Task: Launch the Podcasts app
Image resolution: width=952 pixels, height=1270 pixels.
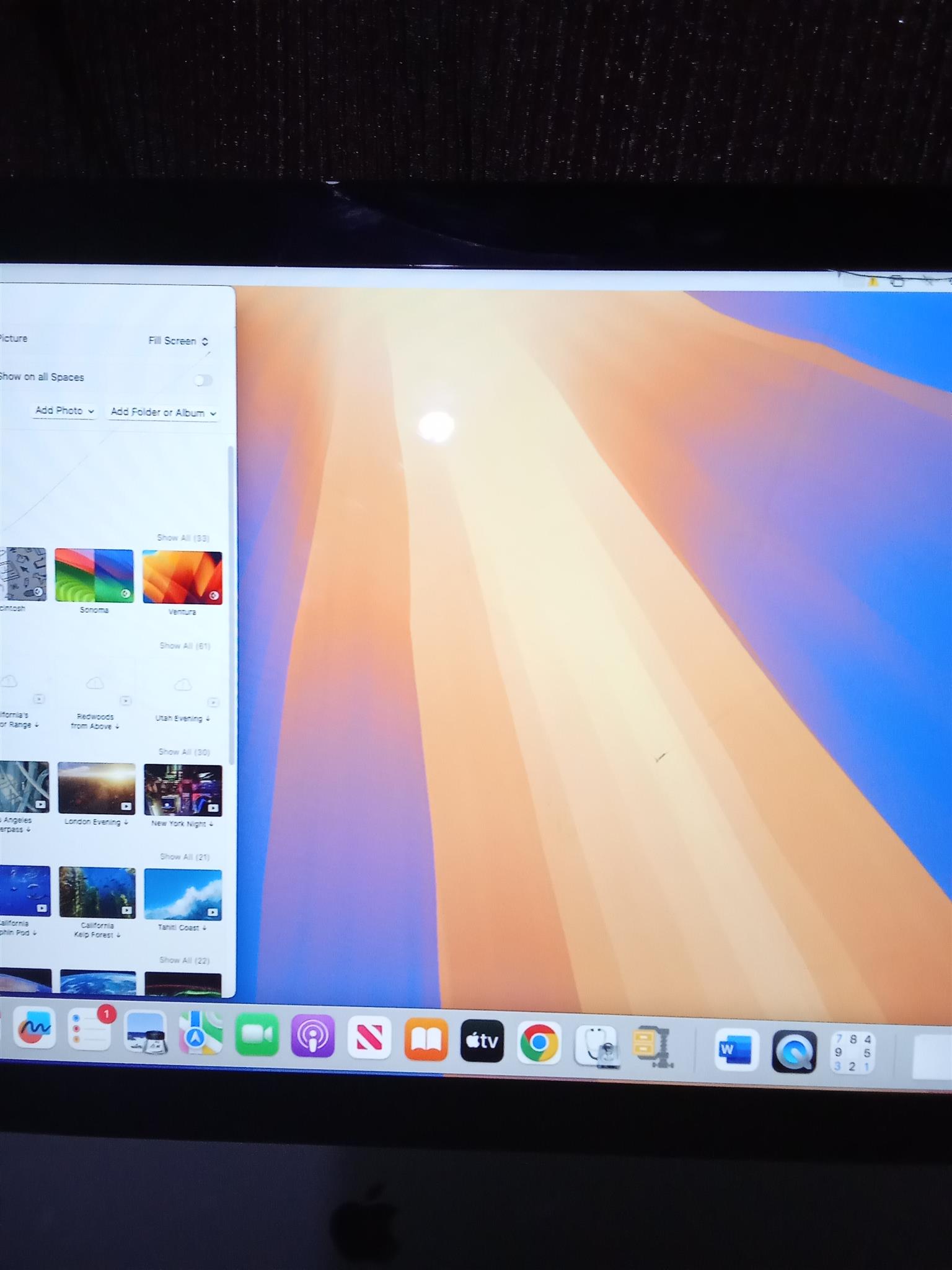Action: point(312,1036)
